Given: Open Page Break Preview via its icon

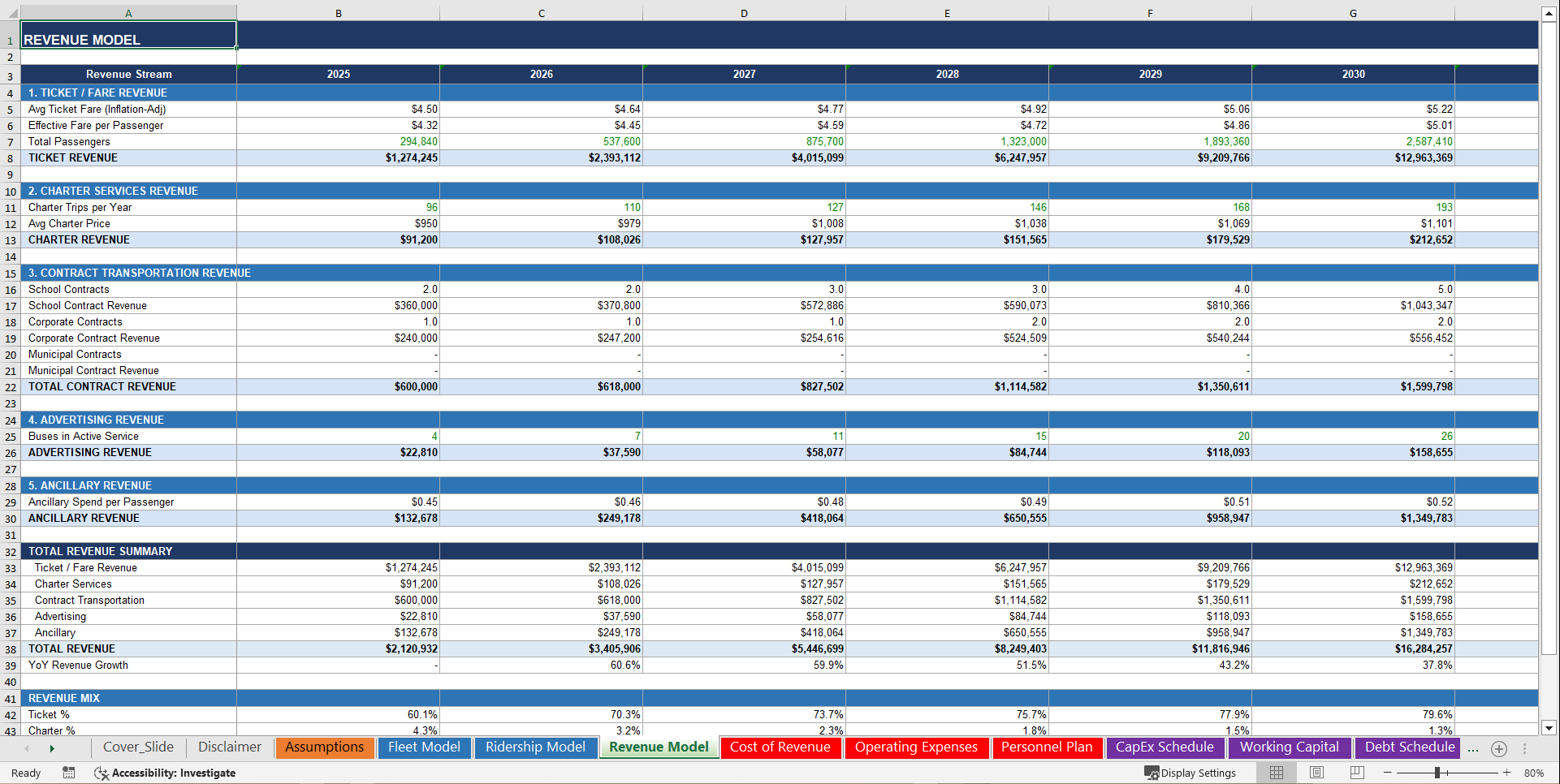Looking at the screenshot, I should (x=1356, y=773).
